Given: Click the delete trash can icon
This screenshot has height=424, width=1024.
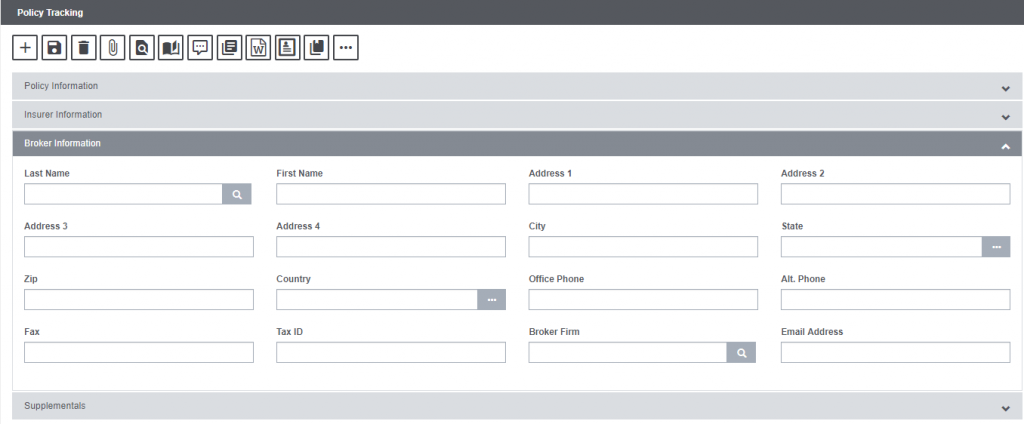Looking at the screenshot, I should [84, 48].
